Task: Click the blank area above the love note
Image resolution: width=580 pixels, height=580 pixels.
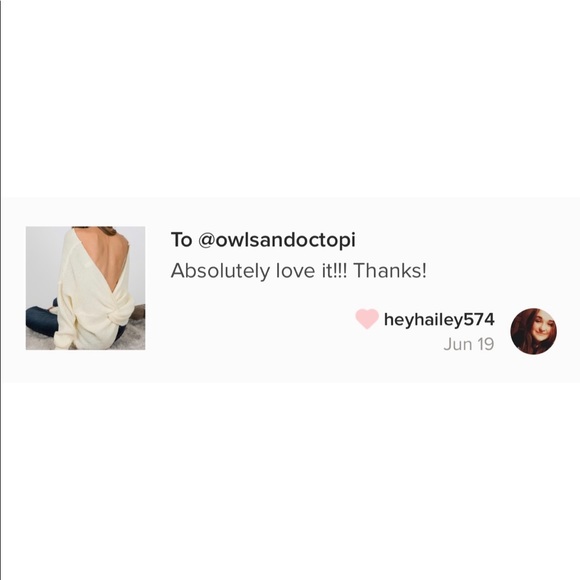Action: [290, 99]
